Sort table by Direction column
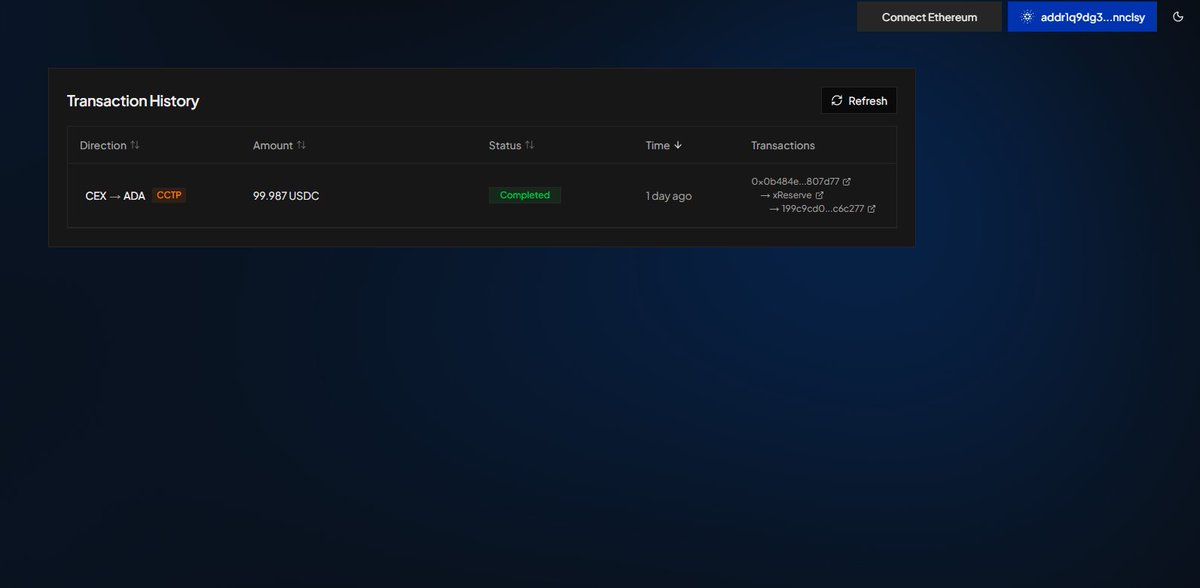This screenshot has height=588, width=1200. pos(110,145)
